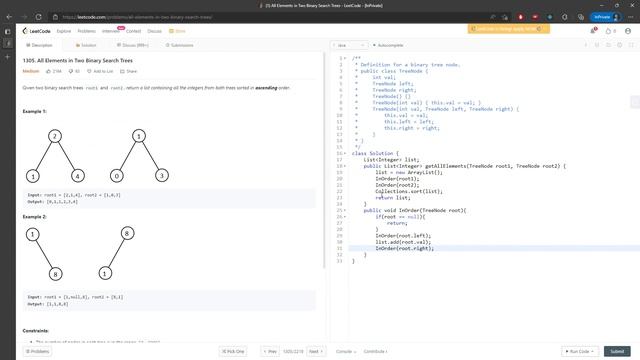The width and height of the screenshot is (640, 360).
Task: Expand the Console panel
Action: pyautogui.click(x=346, y=351)
